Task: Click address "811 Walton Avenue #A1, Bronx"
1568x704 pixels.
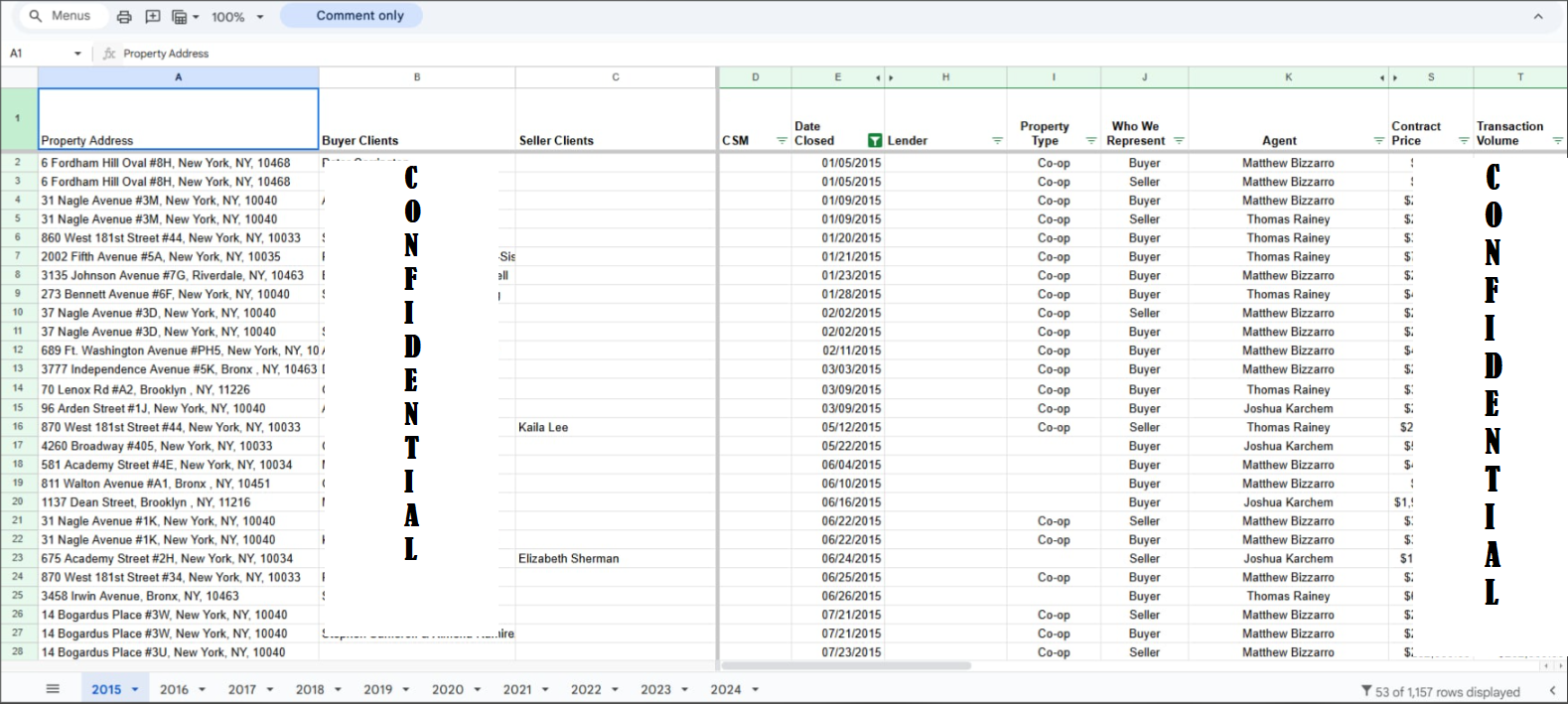Action: coord(156,484)
